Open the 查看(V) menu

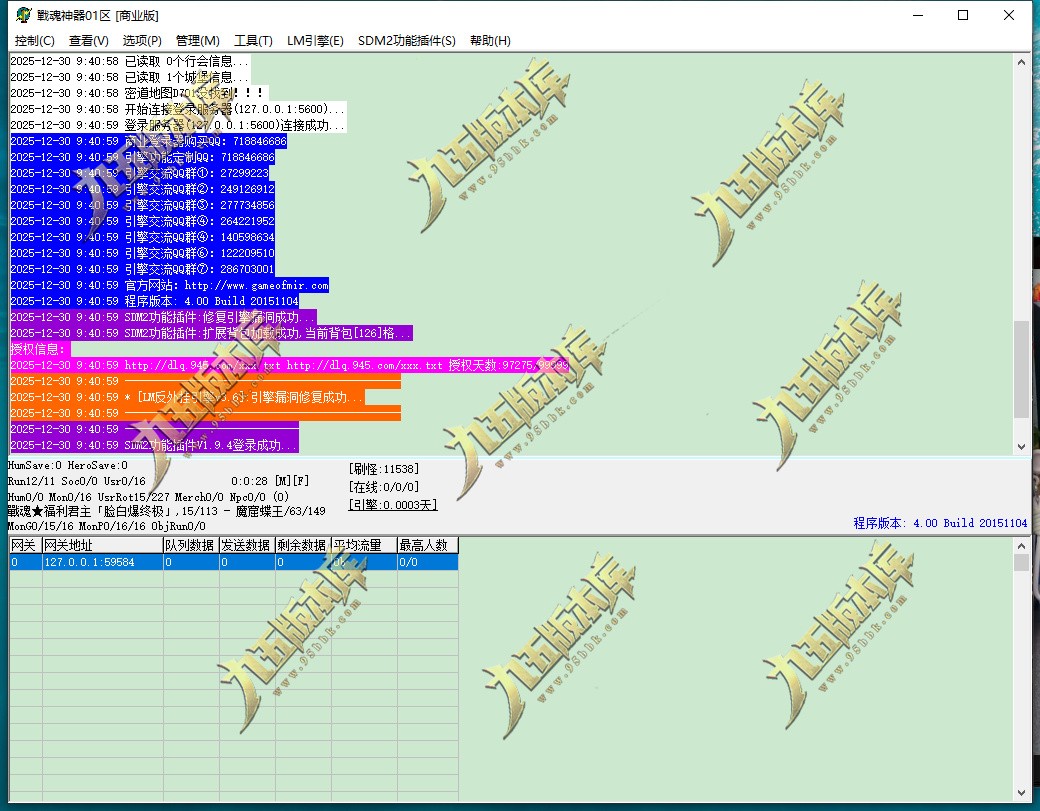click(89, 40)
